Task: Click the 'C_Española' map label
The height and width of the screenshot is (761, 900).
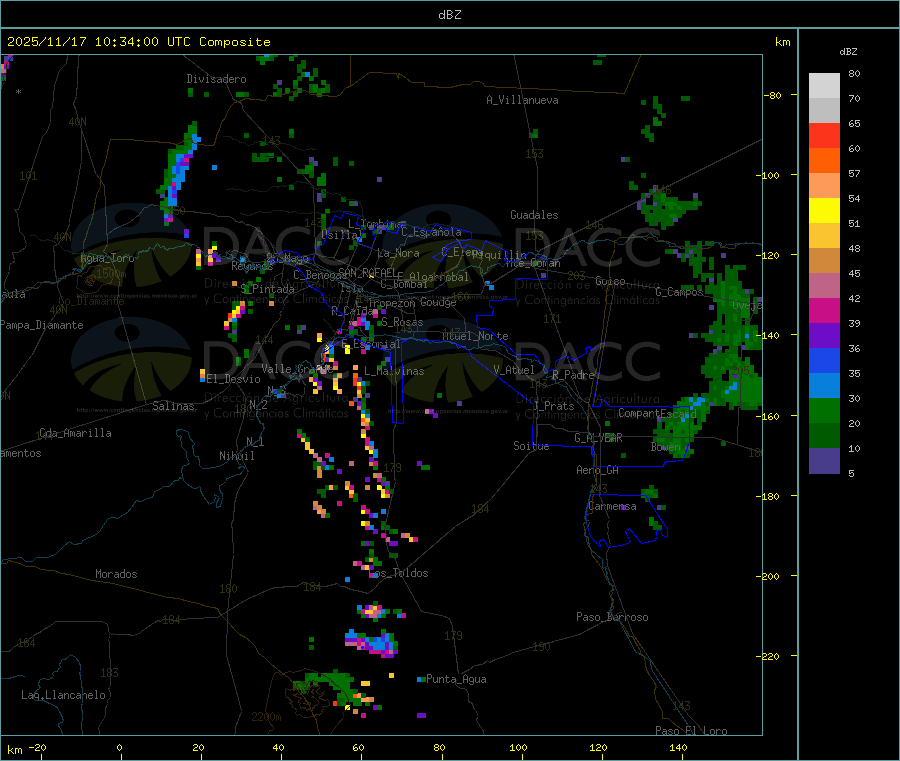Action: tap(432, 232)
